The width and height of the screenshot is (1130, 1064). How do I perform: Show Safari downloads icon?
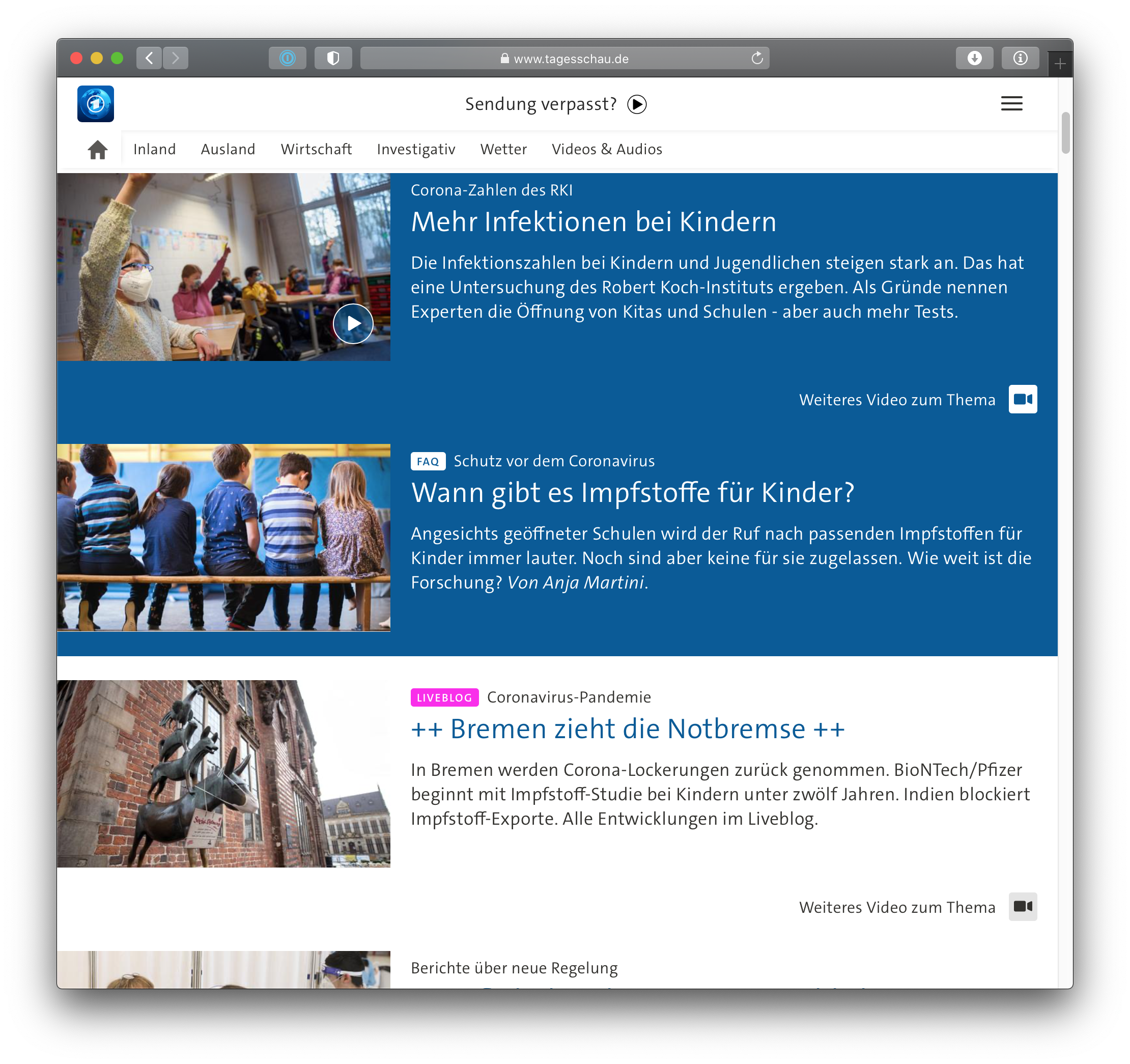tap(974, 58)
